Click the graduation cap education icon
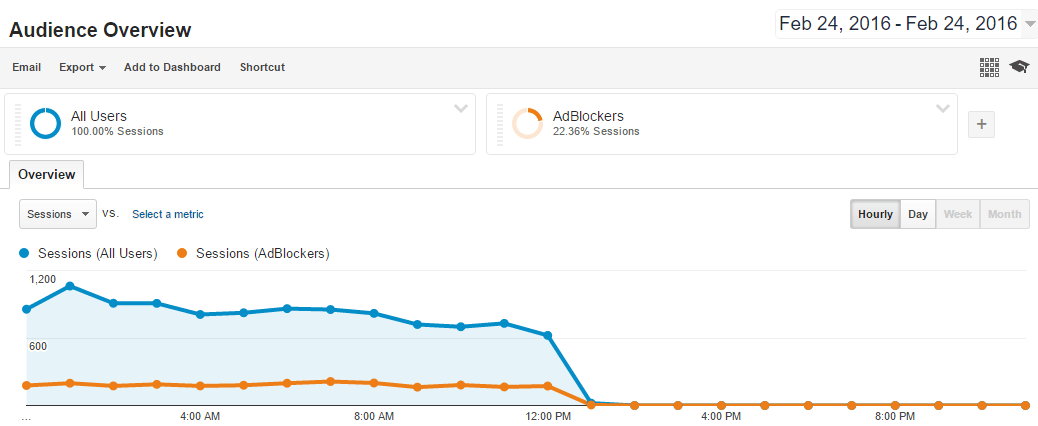 pos(1019,67)
